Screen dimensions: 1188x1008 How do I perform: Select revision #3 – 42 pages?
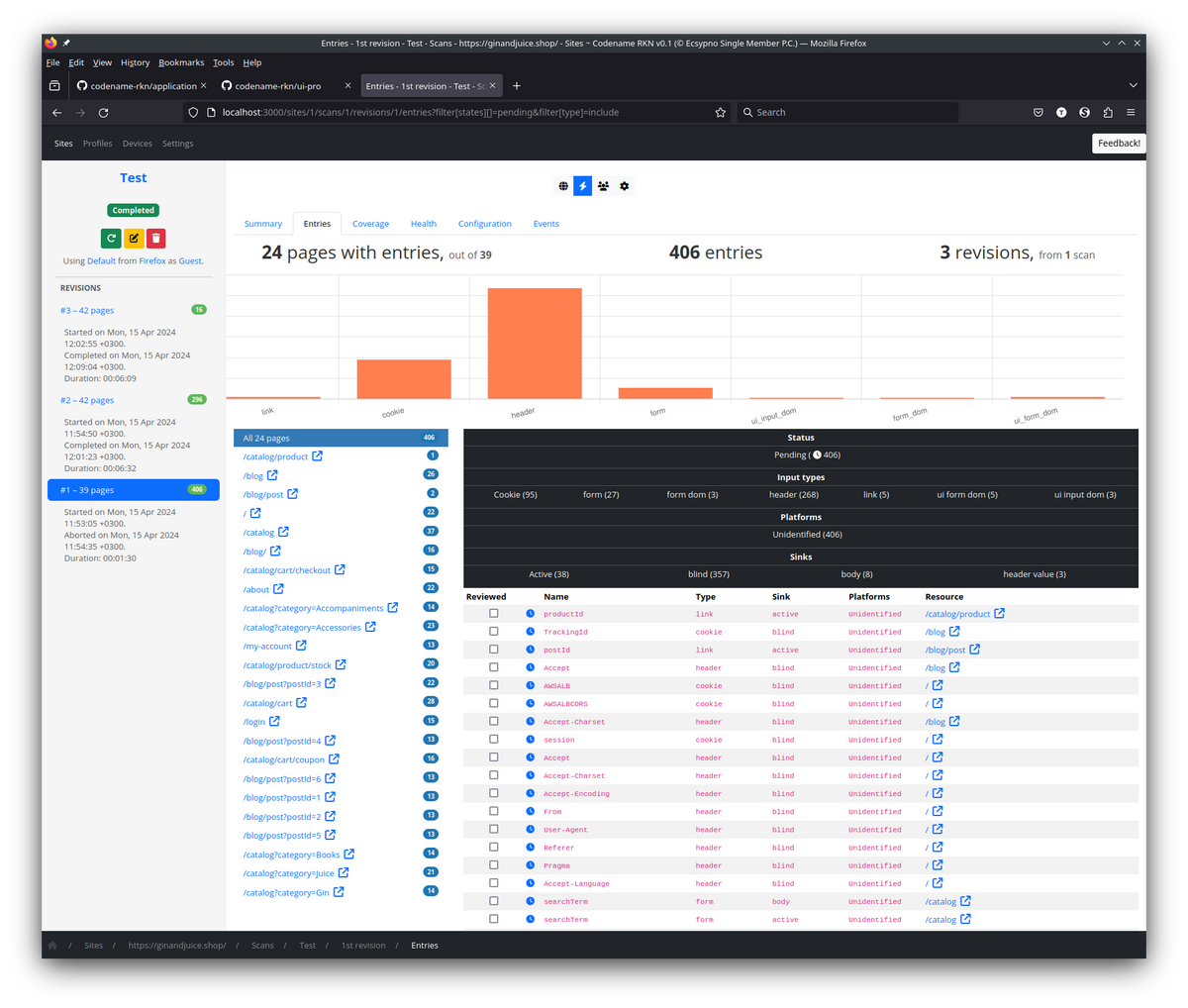87,310
